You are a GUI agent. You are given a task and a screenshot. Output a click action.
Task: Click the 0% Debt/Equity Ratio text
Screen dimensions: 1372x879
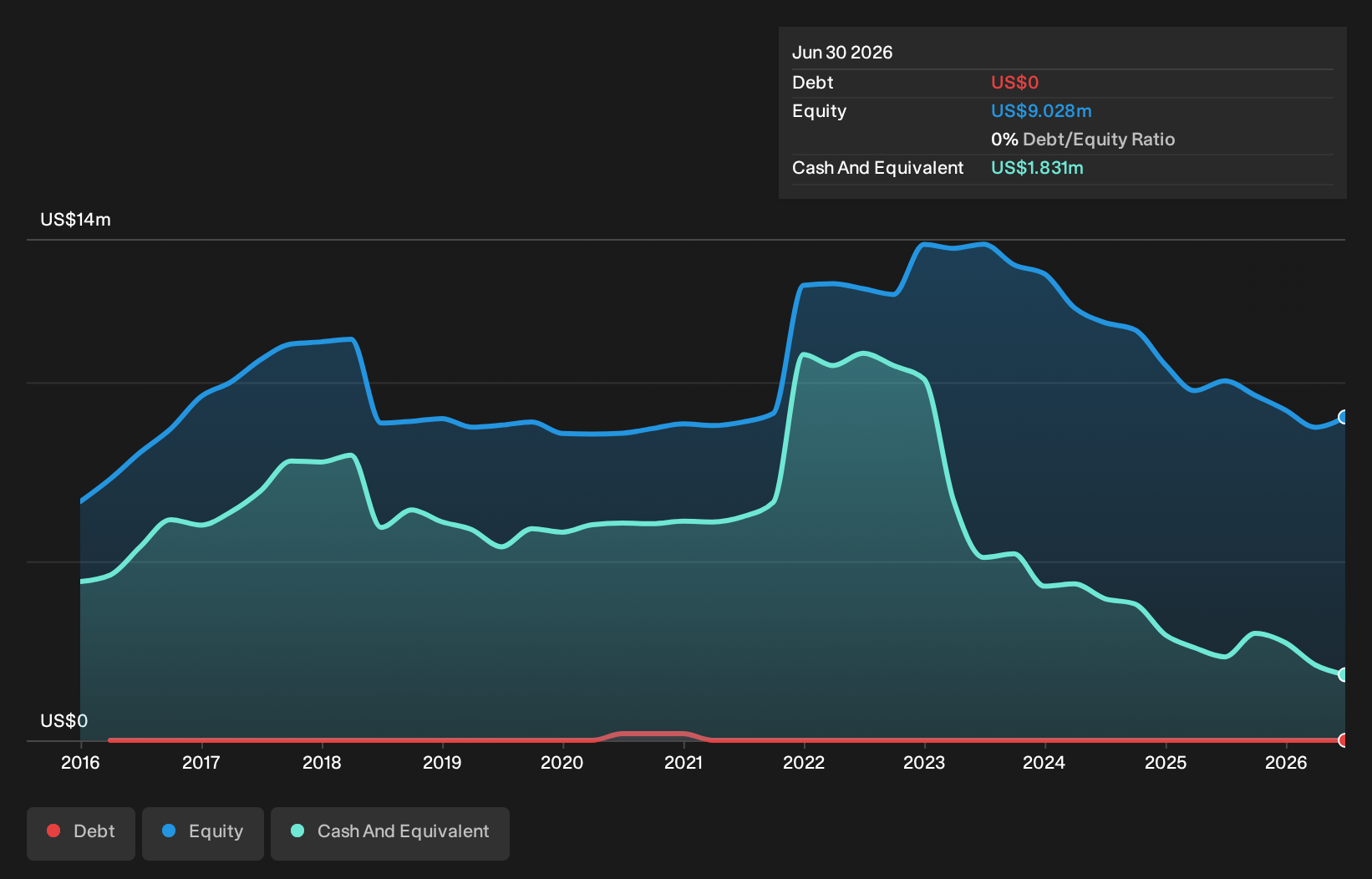[1083, 140]
